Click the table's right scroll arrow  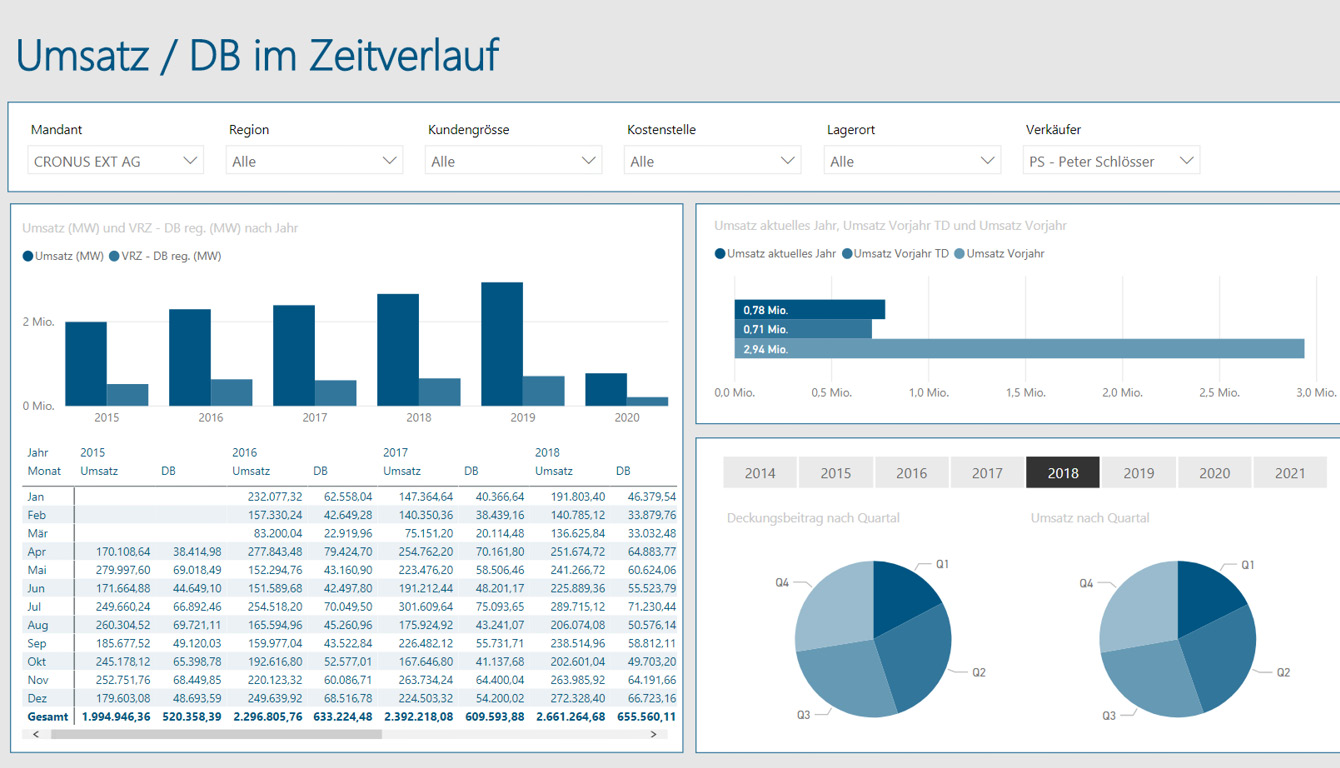coord(654,734)
